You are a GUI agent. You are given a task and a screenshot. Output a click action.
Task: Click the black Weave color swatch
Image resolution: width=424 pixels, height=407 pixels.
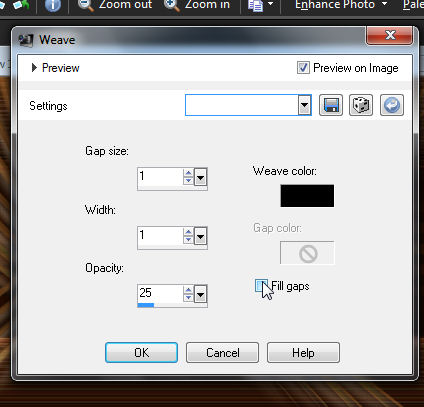pyautogui.click(x=307, y=196)
